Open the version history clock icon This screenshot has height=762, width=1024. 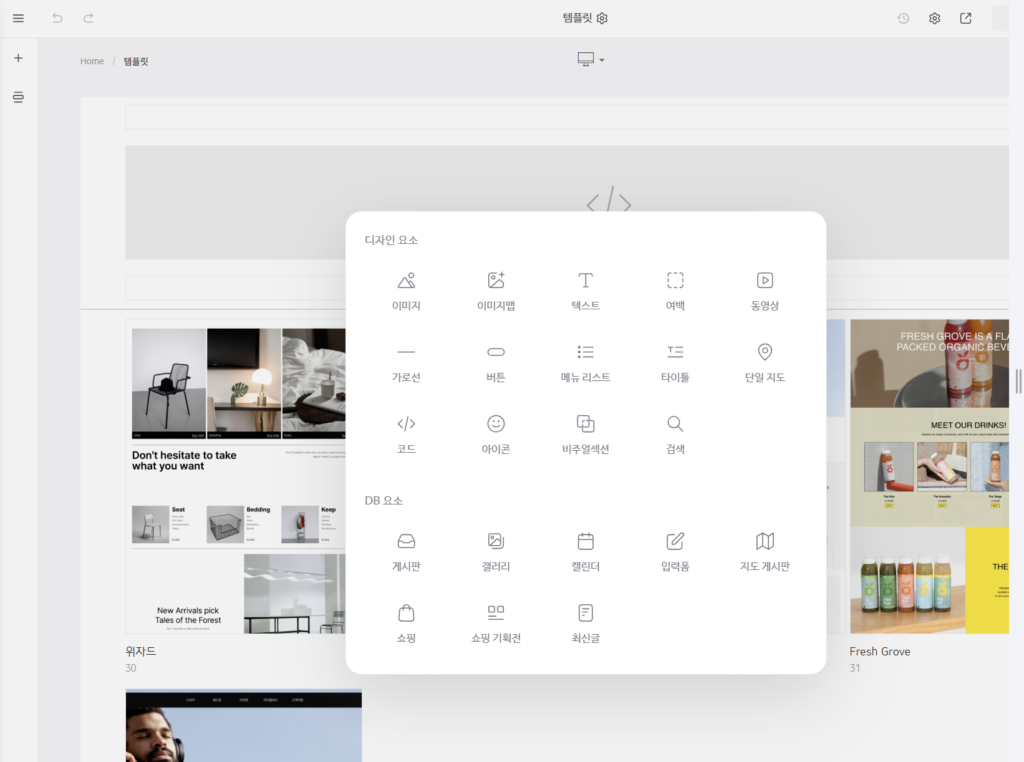click(x=903, y=18)
